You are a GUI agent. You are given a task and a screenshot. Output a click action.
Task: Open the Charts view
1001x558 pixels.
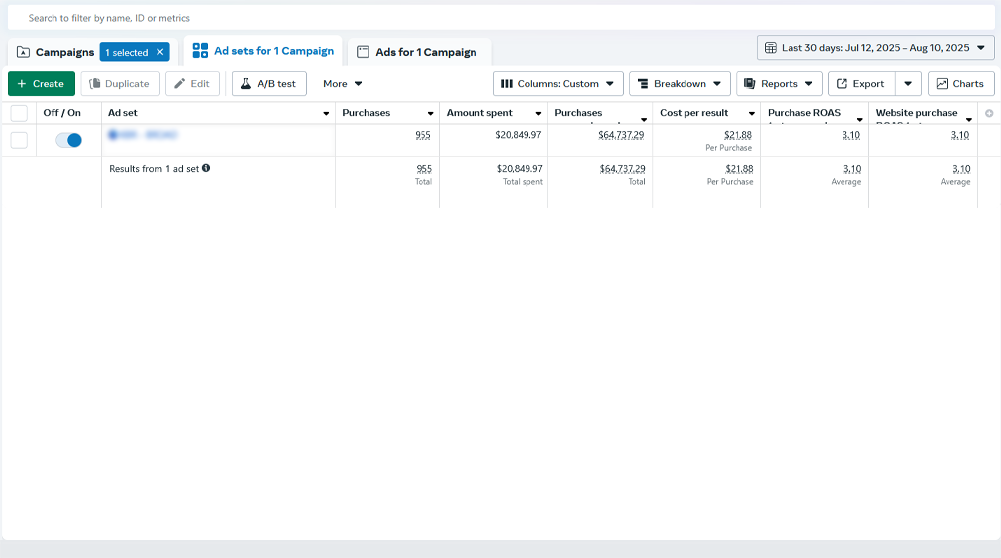[x=960, y=84]
